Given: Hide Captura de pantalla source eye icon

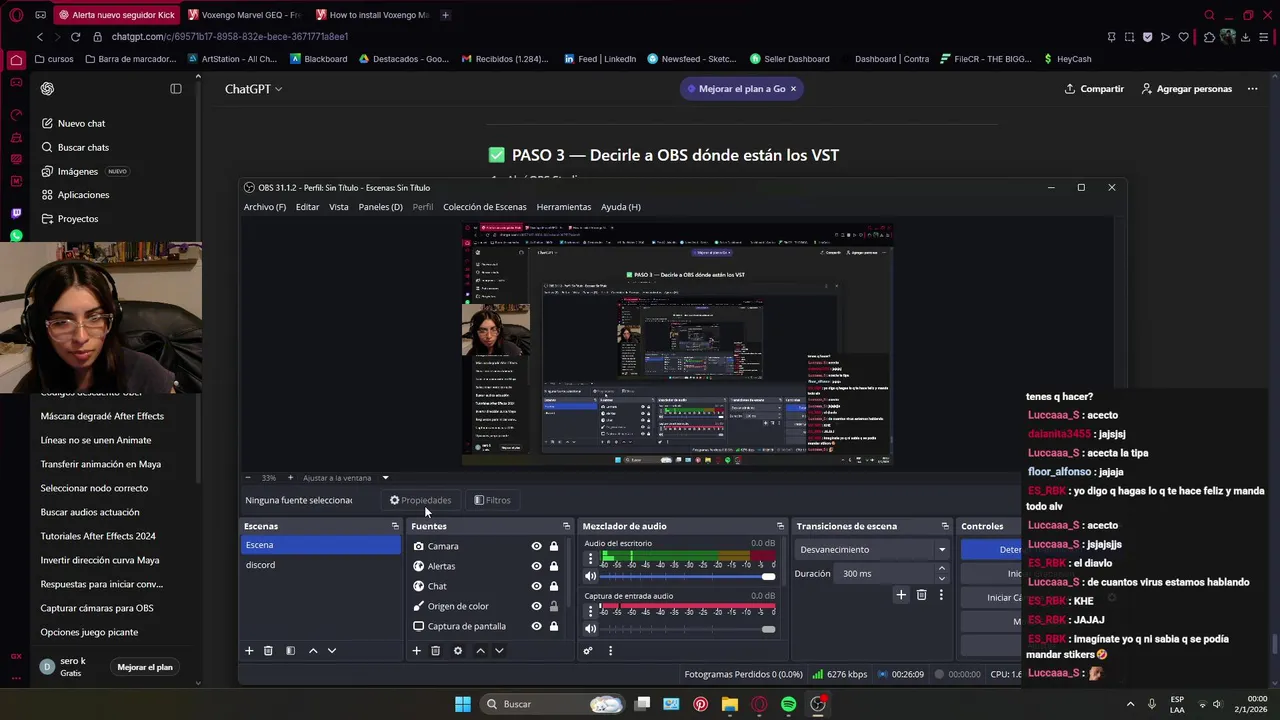Looking at the screenshot, I should click(536, 626).
